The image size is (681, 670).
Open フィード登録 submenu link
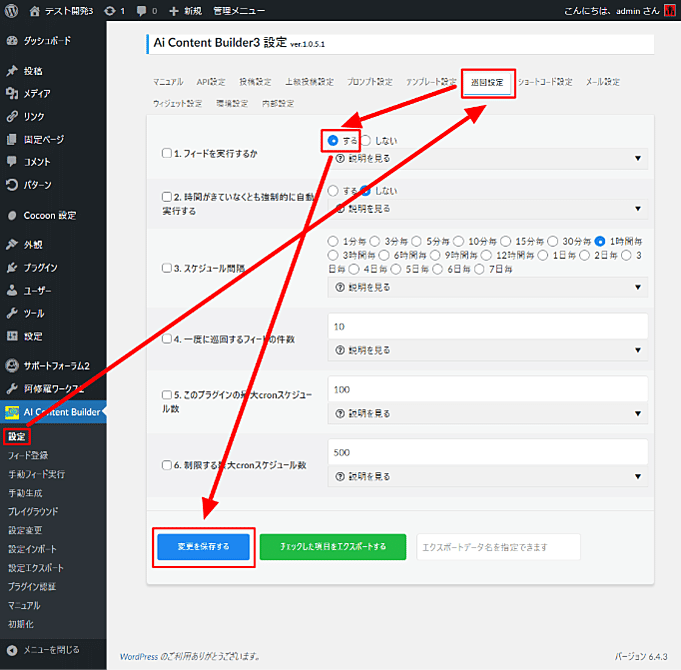point(28,455)
